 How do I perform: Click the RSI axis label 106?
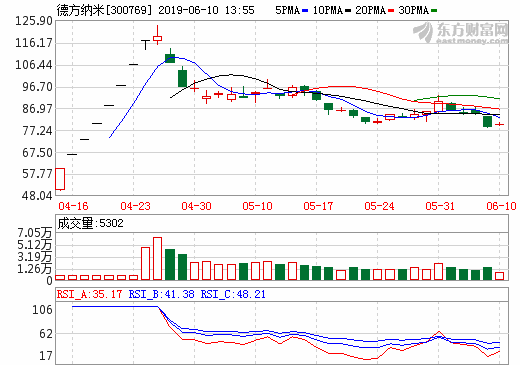pos(42,310)
